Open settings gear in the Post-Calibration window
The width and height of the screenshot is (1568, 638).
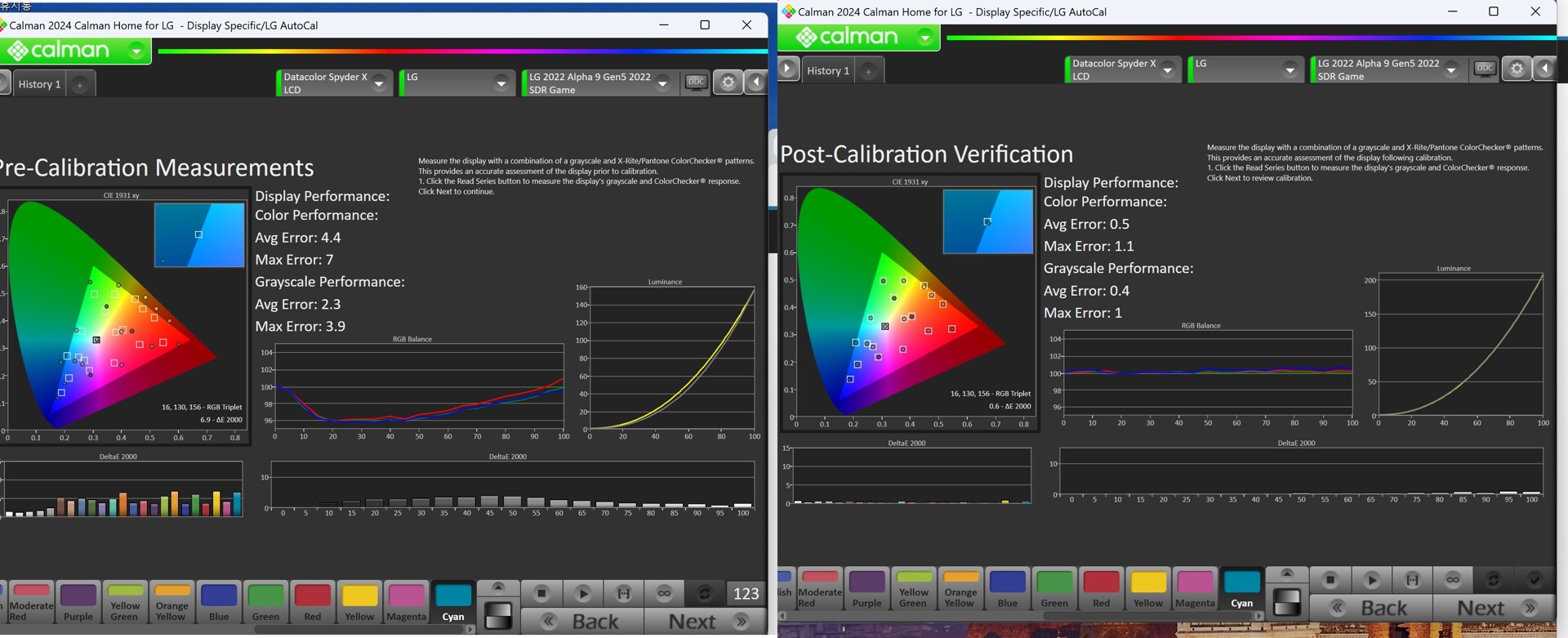click(x=1517, y=69)
